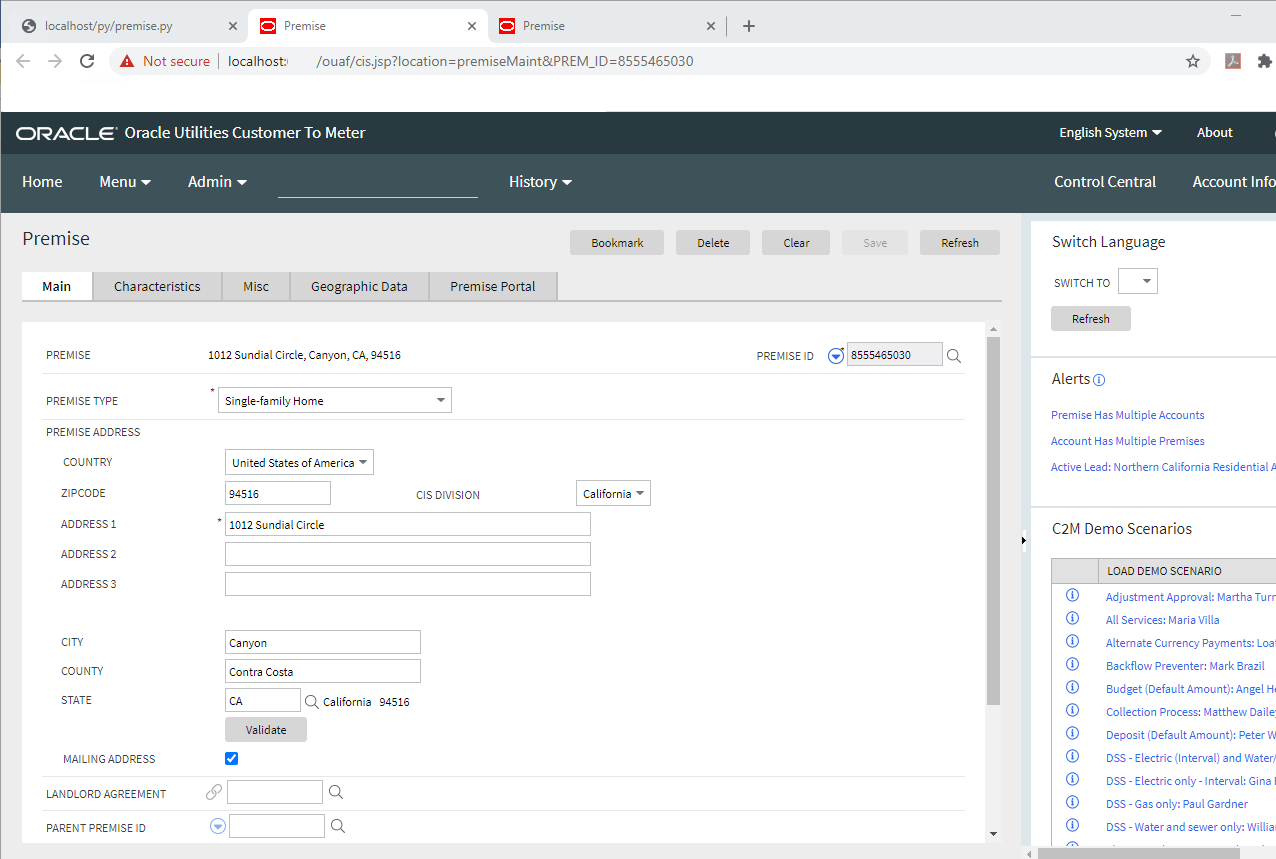Open the Premise ID context menu icon
Image resolution: width=1276 pixels, height=859 pixels.
pyautogui.click(x=837, y=355)
